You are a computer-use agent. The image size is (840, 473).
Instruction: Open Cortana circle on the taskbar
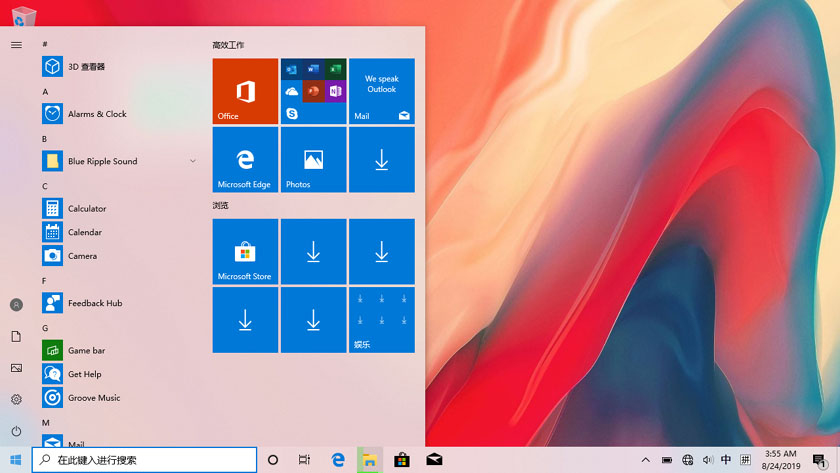click(x=273, y=460)
